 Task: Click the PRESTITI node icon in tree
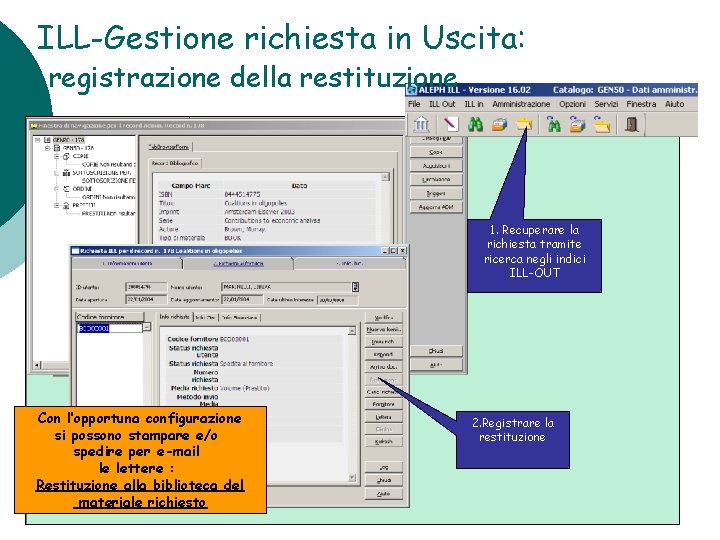click(66, 205)
